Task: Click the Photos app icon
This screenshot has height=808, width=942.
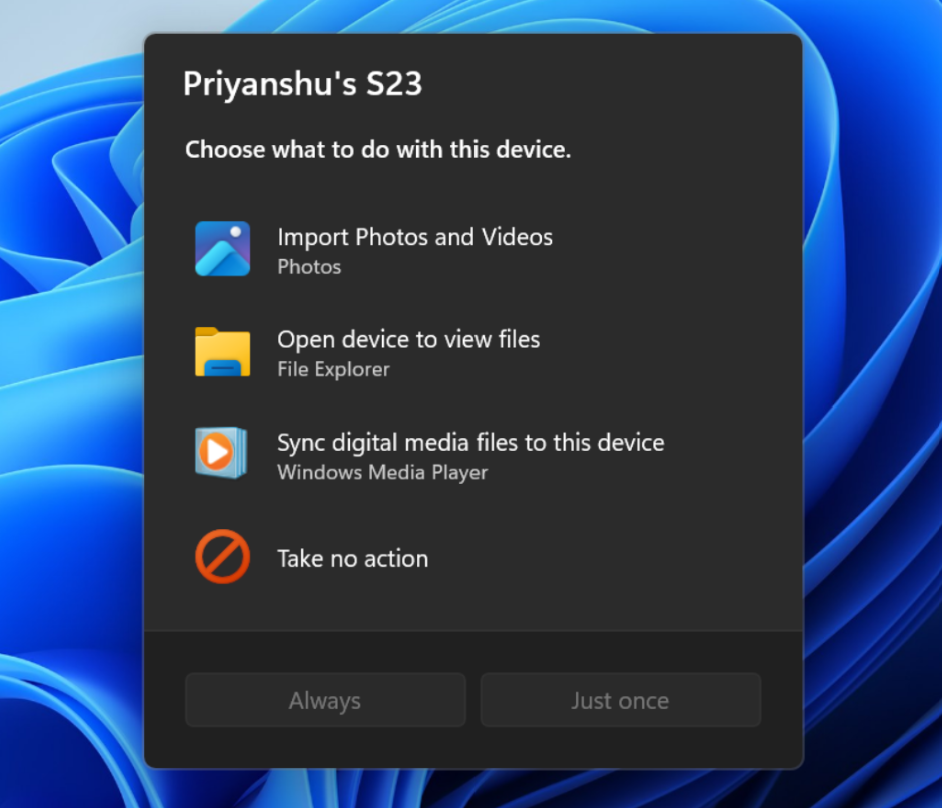Action: click(x=222, y=249)
